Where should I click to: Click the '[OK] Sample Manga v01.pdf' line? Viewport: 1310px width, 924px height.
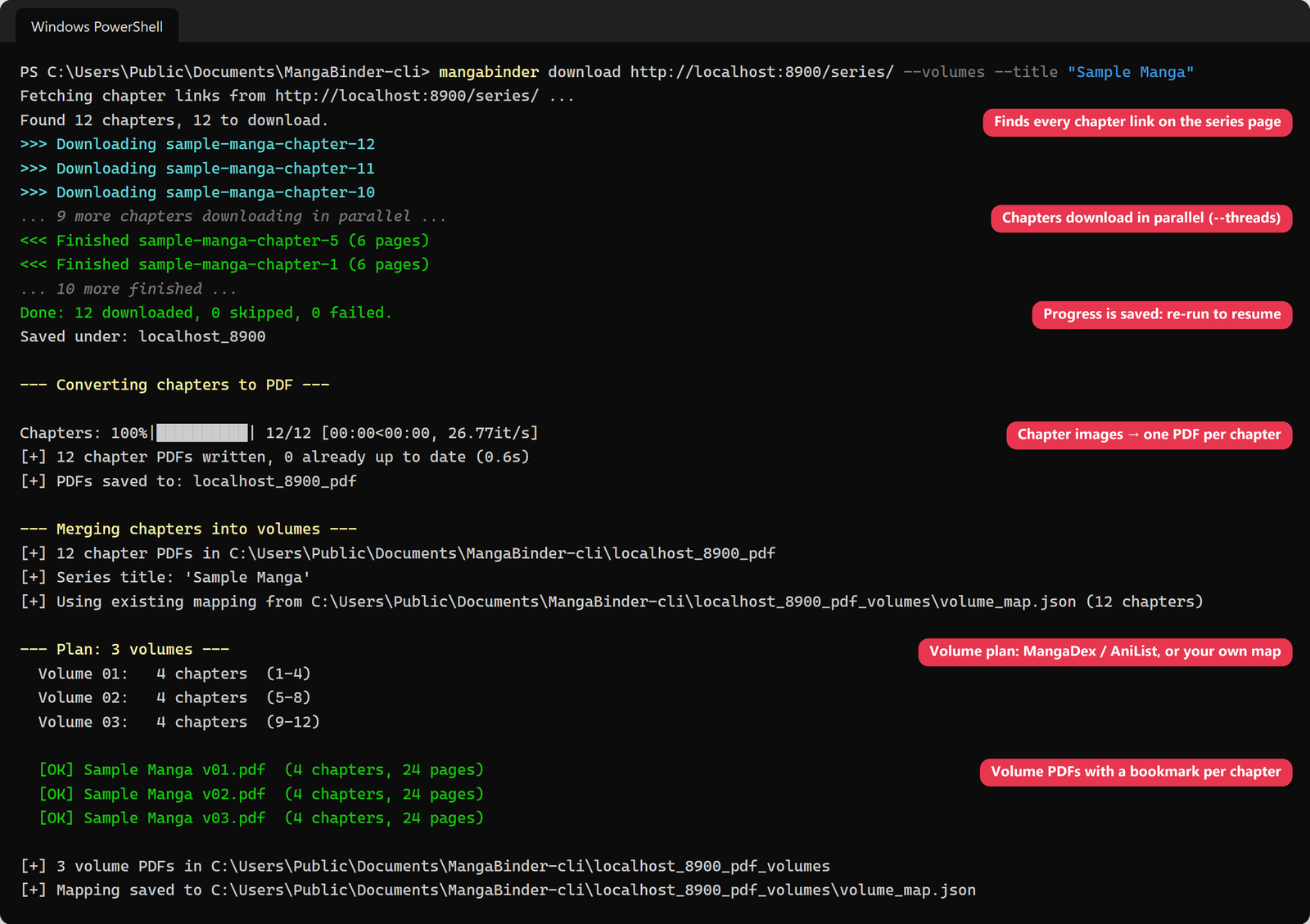pos(261,770)
